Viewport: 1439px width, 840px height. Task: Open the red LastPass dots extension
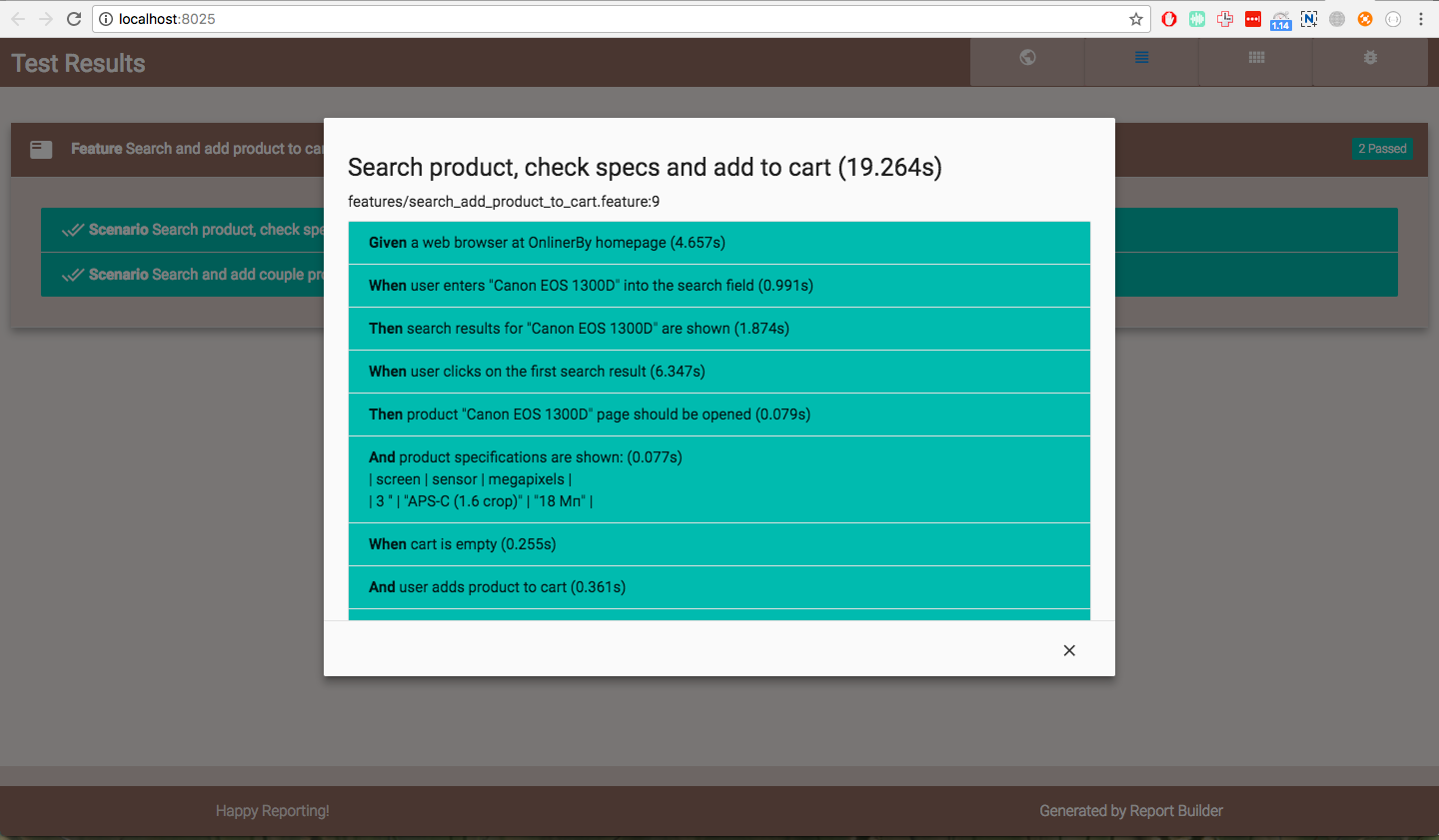pyautogui.click(x=1253, y=19)
